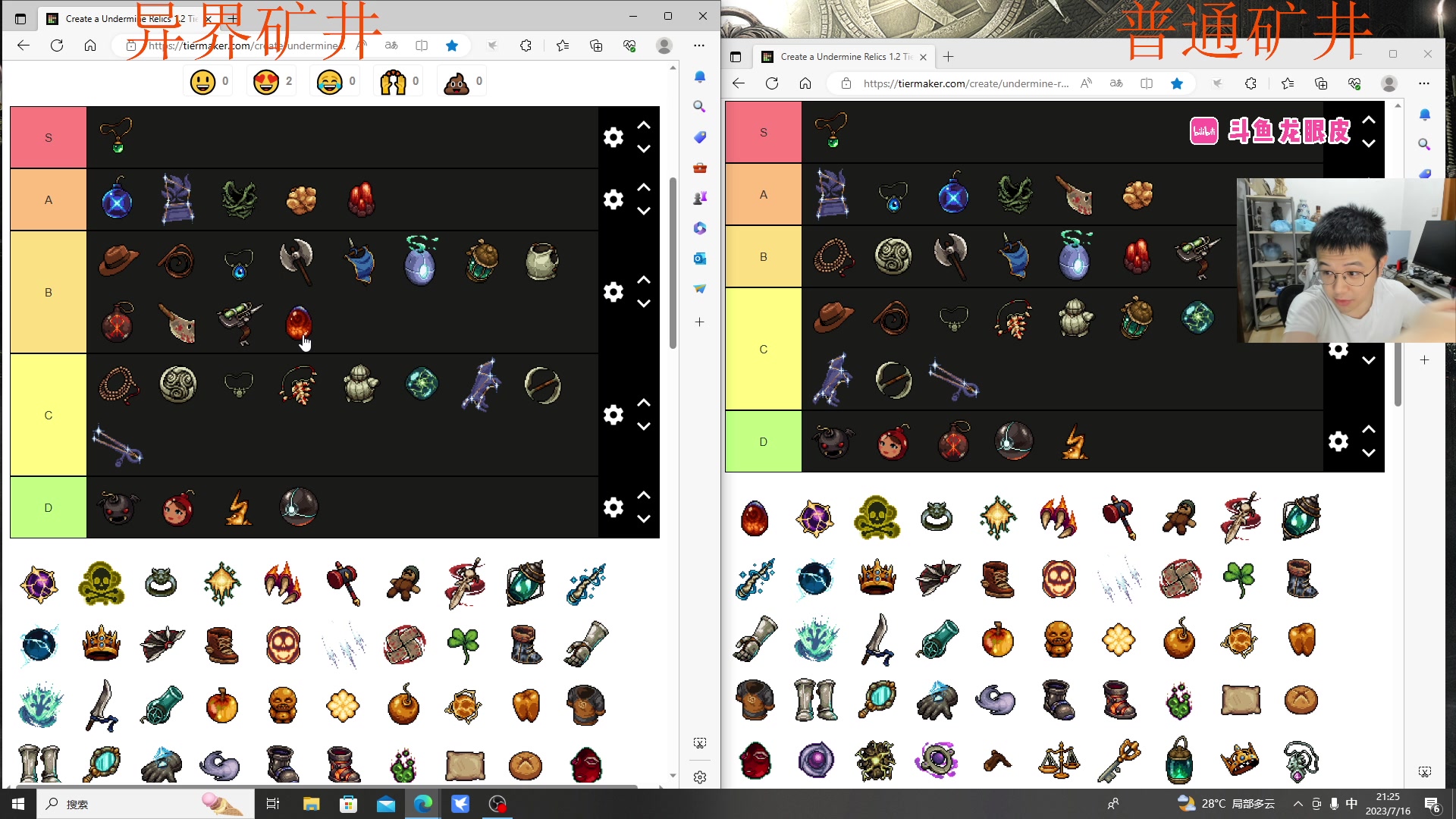The height and width of the screenshot is (819, 1456).
Task: Open File Explorer from the taskbar
Action: [x=311, y=804]
